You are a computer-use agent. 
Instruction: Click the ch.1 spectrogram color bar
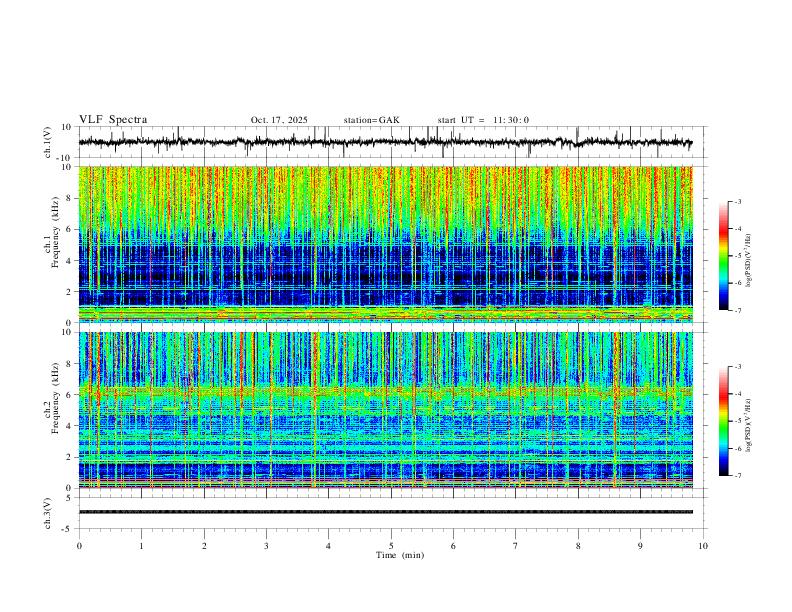[x=723, y=256]
